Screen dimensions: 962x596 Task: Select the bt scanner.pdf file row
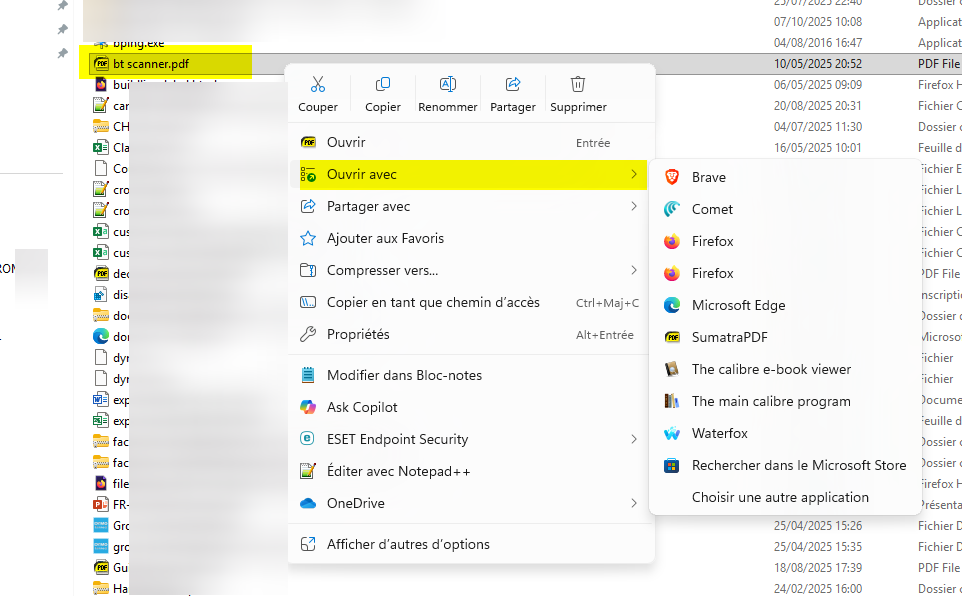(150, 63)
